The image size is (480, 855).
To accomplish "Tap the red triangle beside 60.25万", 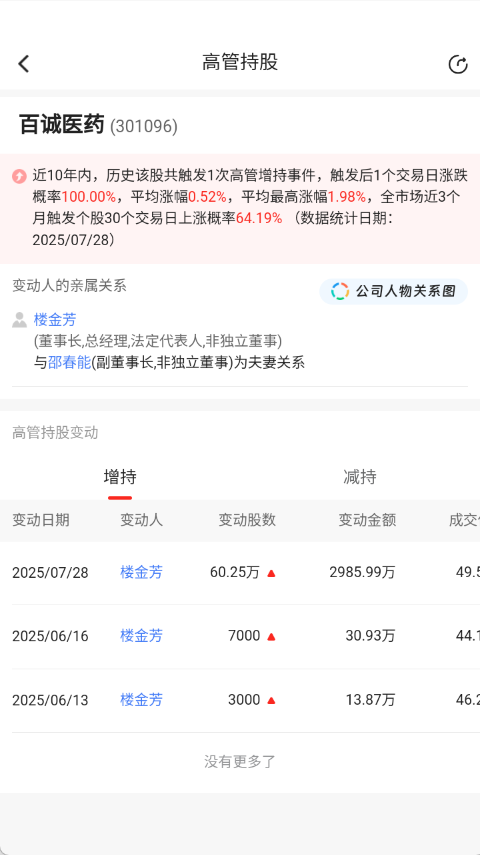I will click(x=271, y=573).
